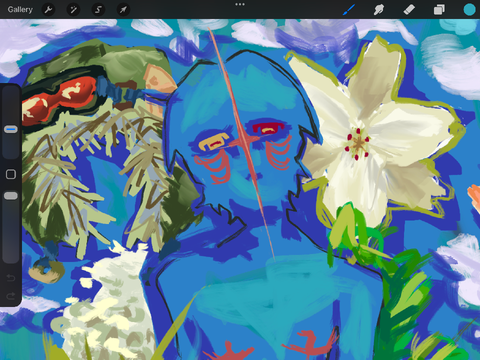Image resolution: width=480 pixels, height=360 pixels.
Task: Click the yellow eye on blue face
Action: 214,141
